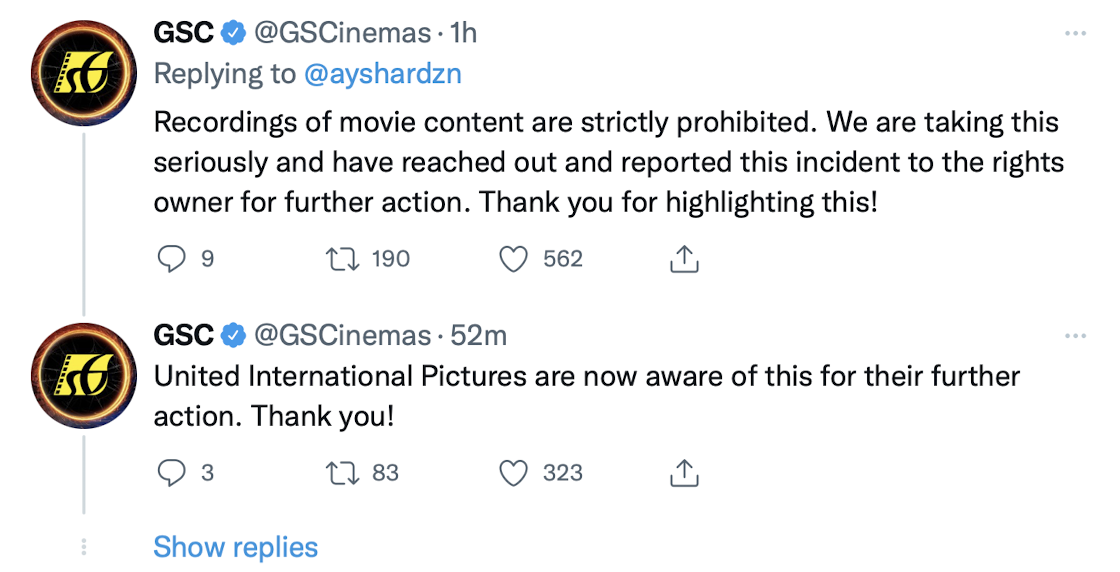Image resolution: width=1120 pixels, height=572 pixels.
Task: Like the tweet with 562 likes
Action: pyautogui.click(x=513, y=259)
